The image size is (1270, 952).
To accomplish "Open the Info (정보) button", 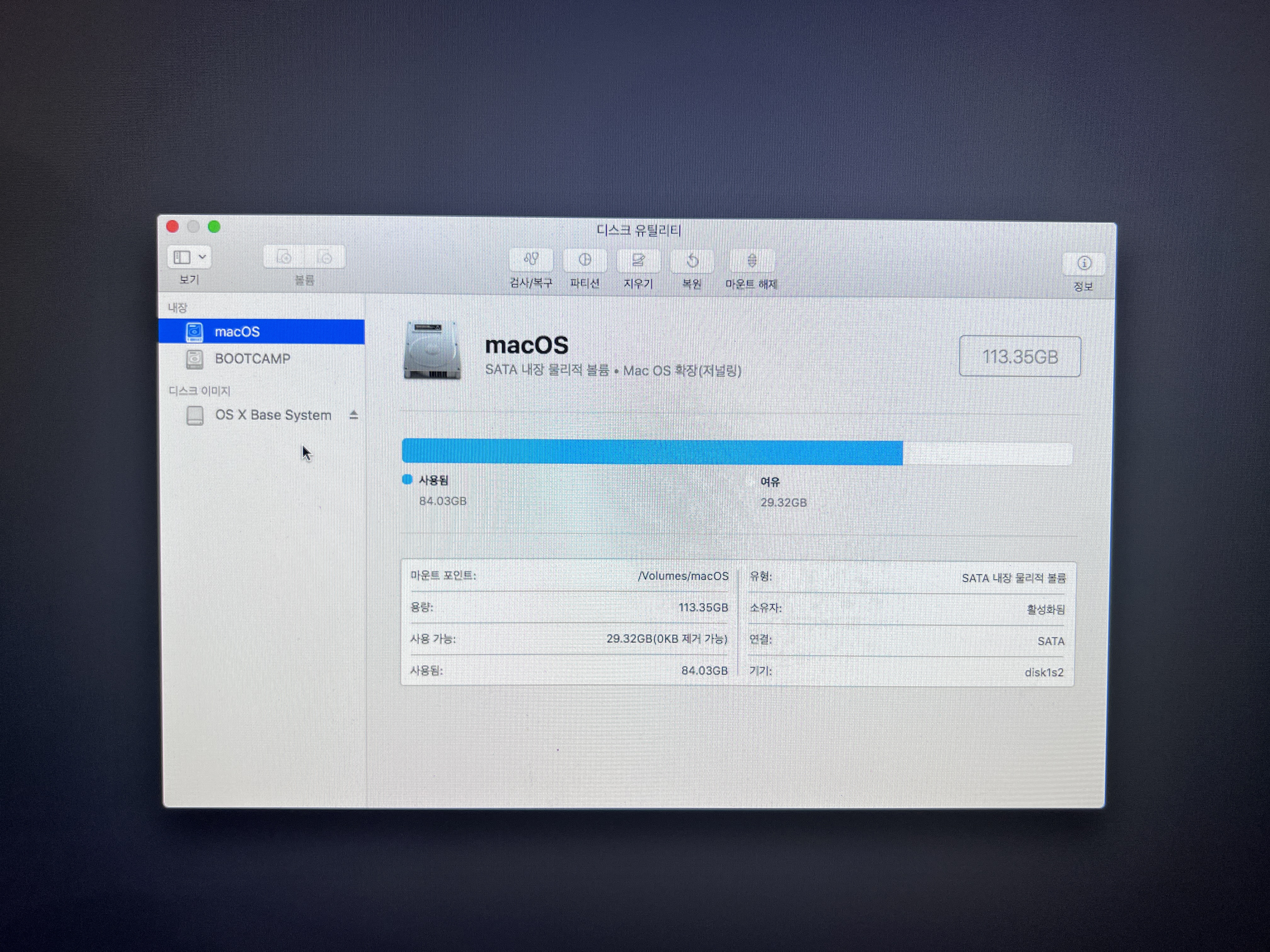I will point(1084,264).
